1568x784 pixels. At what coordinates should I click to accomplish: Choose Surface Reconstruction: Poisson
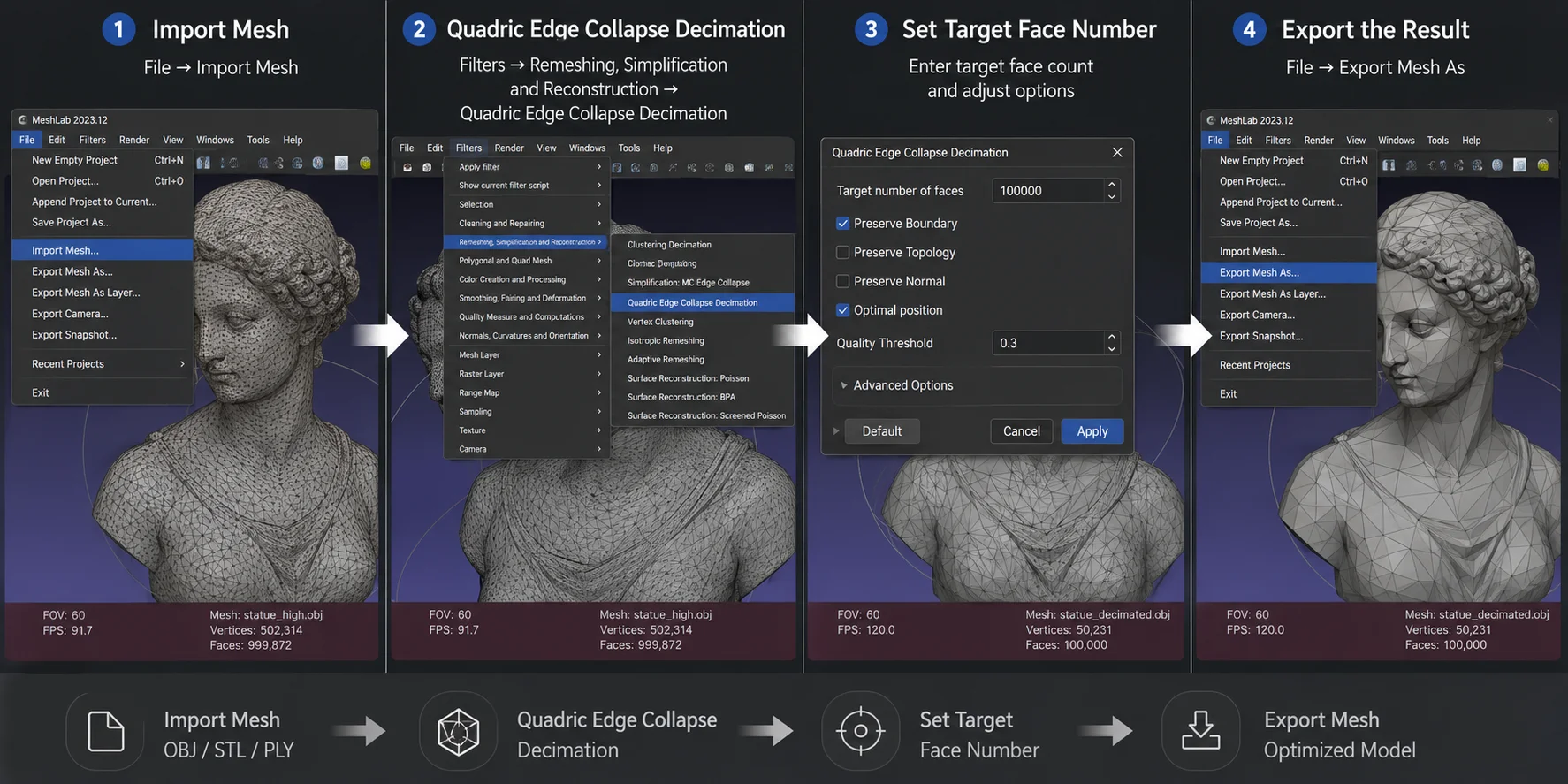tap(703, 378)
